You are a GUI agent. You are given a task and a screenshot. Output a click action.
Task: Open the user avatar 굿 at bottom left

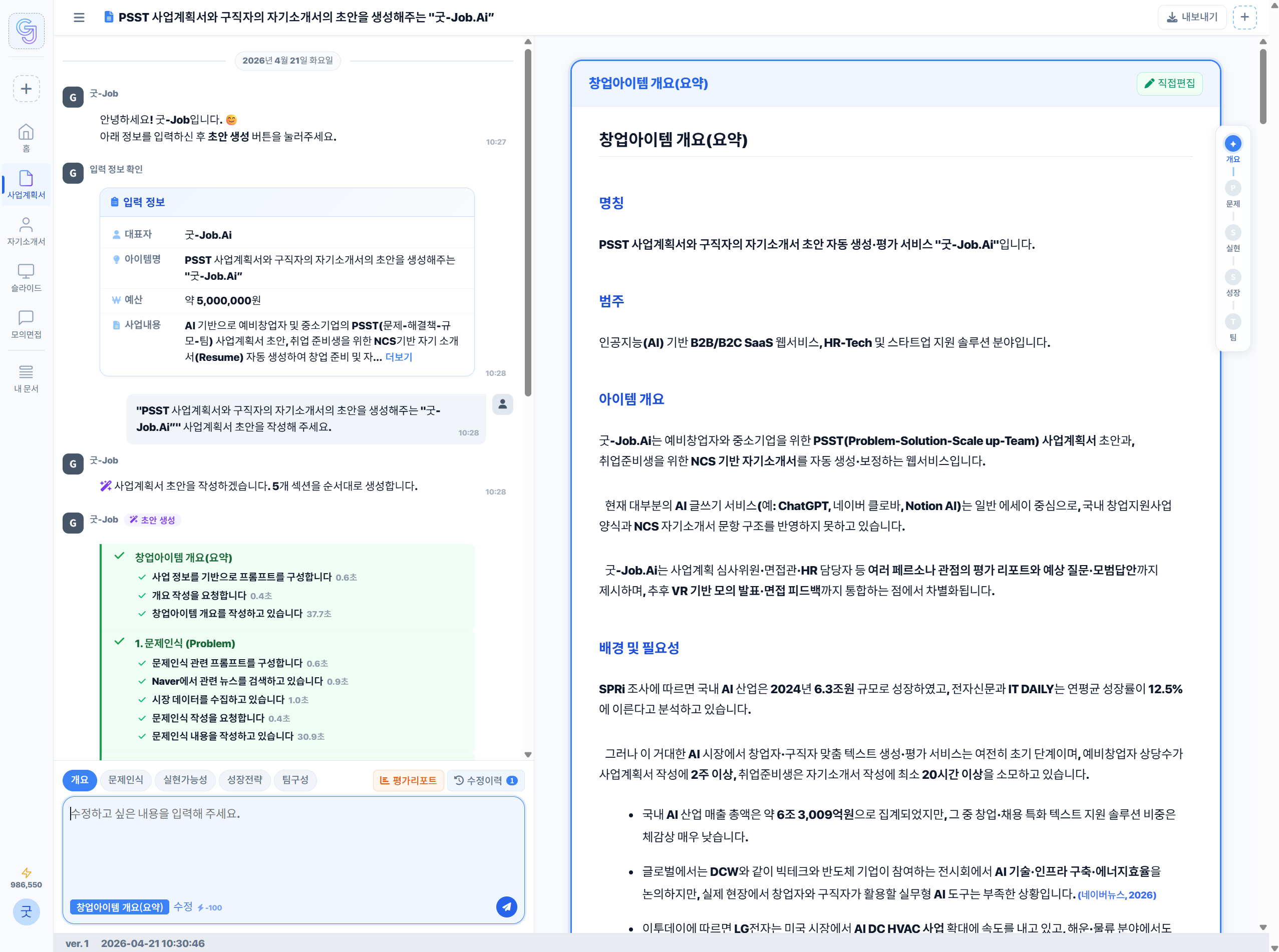pos(27,911)
